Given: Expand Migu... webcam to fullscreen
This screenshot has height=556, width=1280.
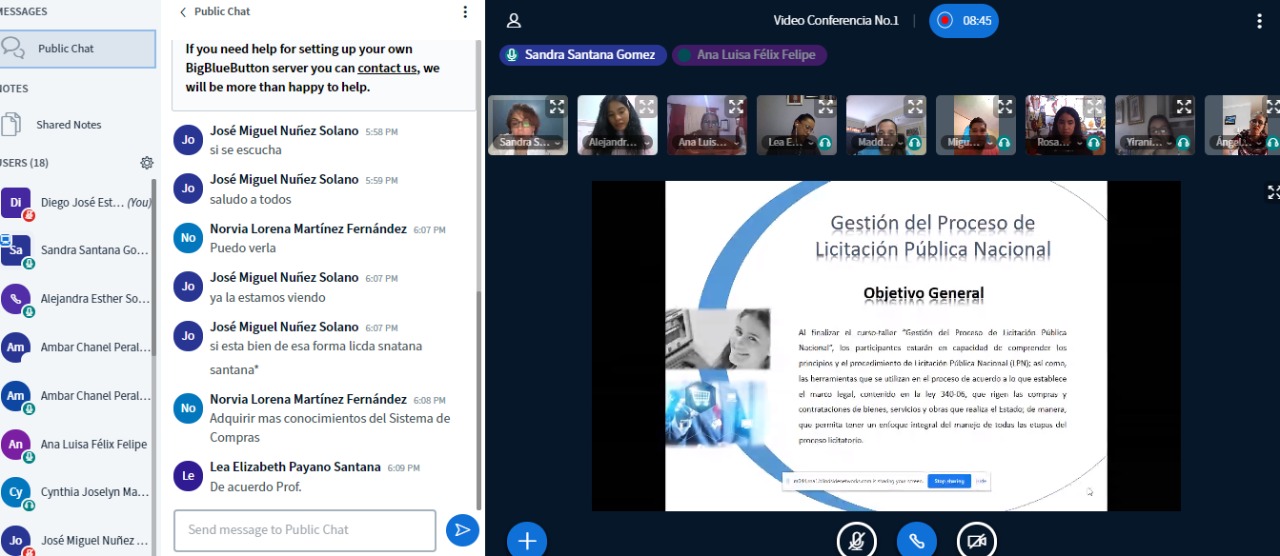Looking at the screenshot, I should point(1005,106).
